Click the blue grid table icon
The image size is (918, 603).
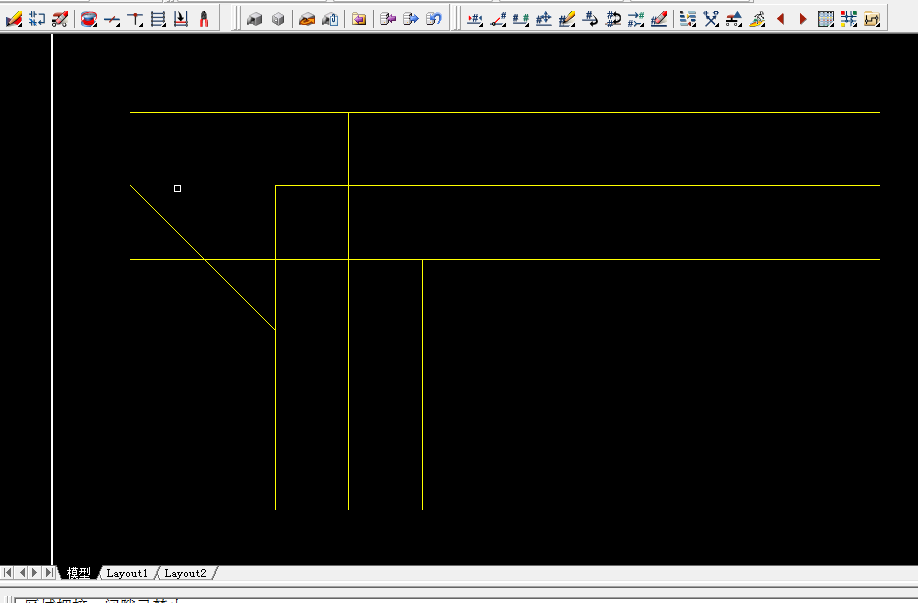tap(826, 18)
